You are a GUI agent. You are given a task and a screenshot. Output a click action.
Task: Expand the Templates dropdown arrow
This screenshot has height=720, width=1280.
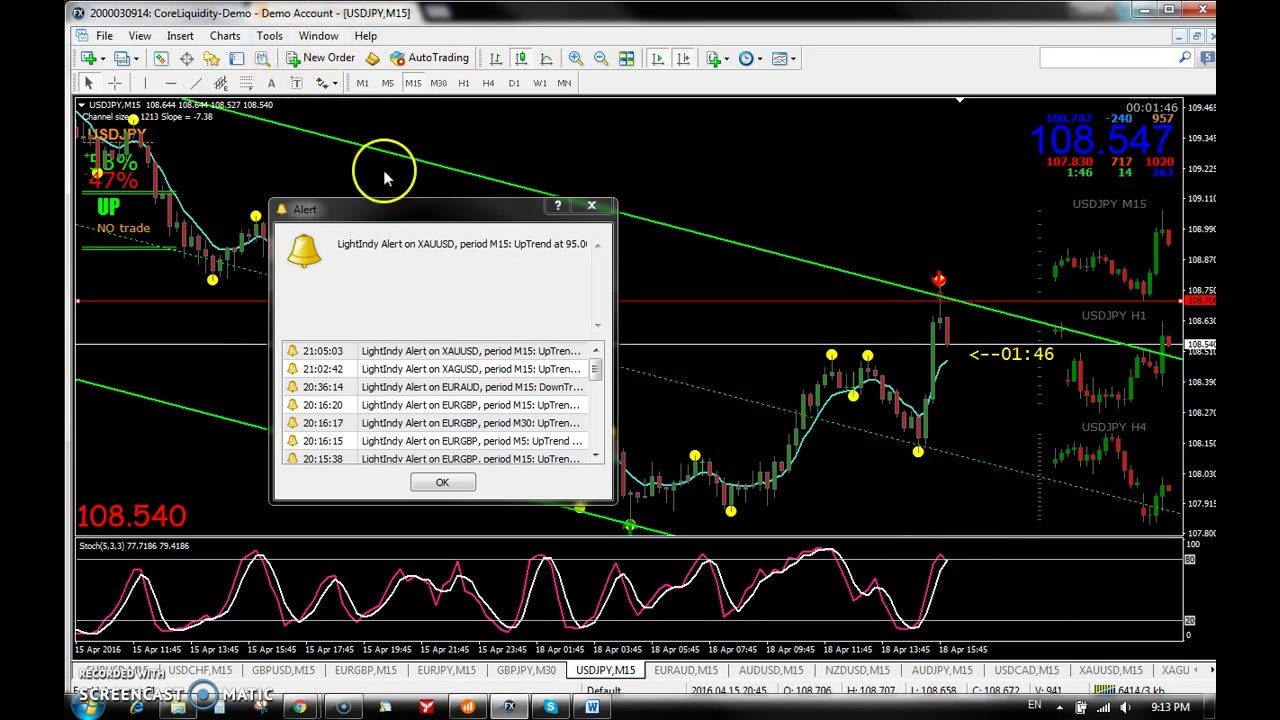792,59
